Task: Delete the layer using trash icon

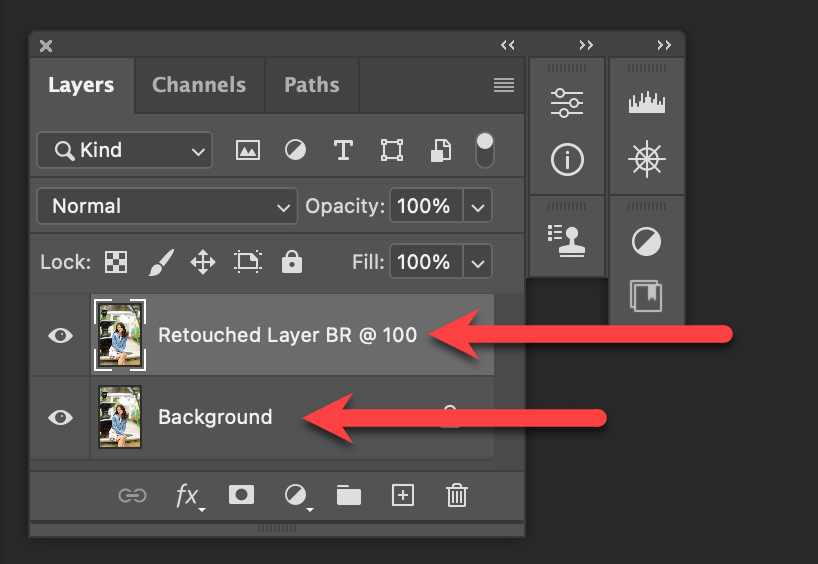Action: pyautogui.click(x=457, y=495)
